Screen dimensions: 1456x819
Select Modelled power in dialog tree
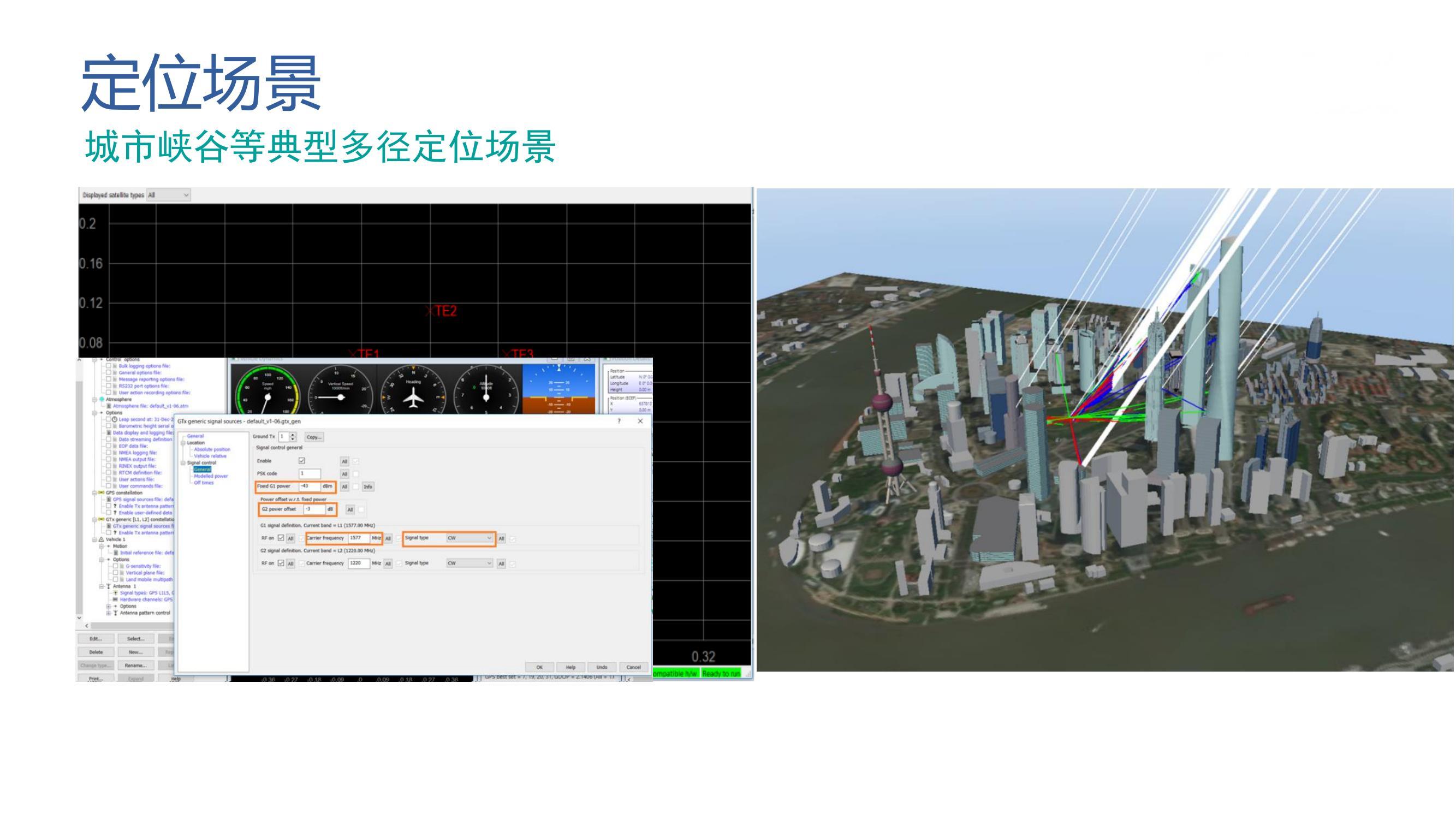(x=210, y=476)
